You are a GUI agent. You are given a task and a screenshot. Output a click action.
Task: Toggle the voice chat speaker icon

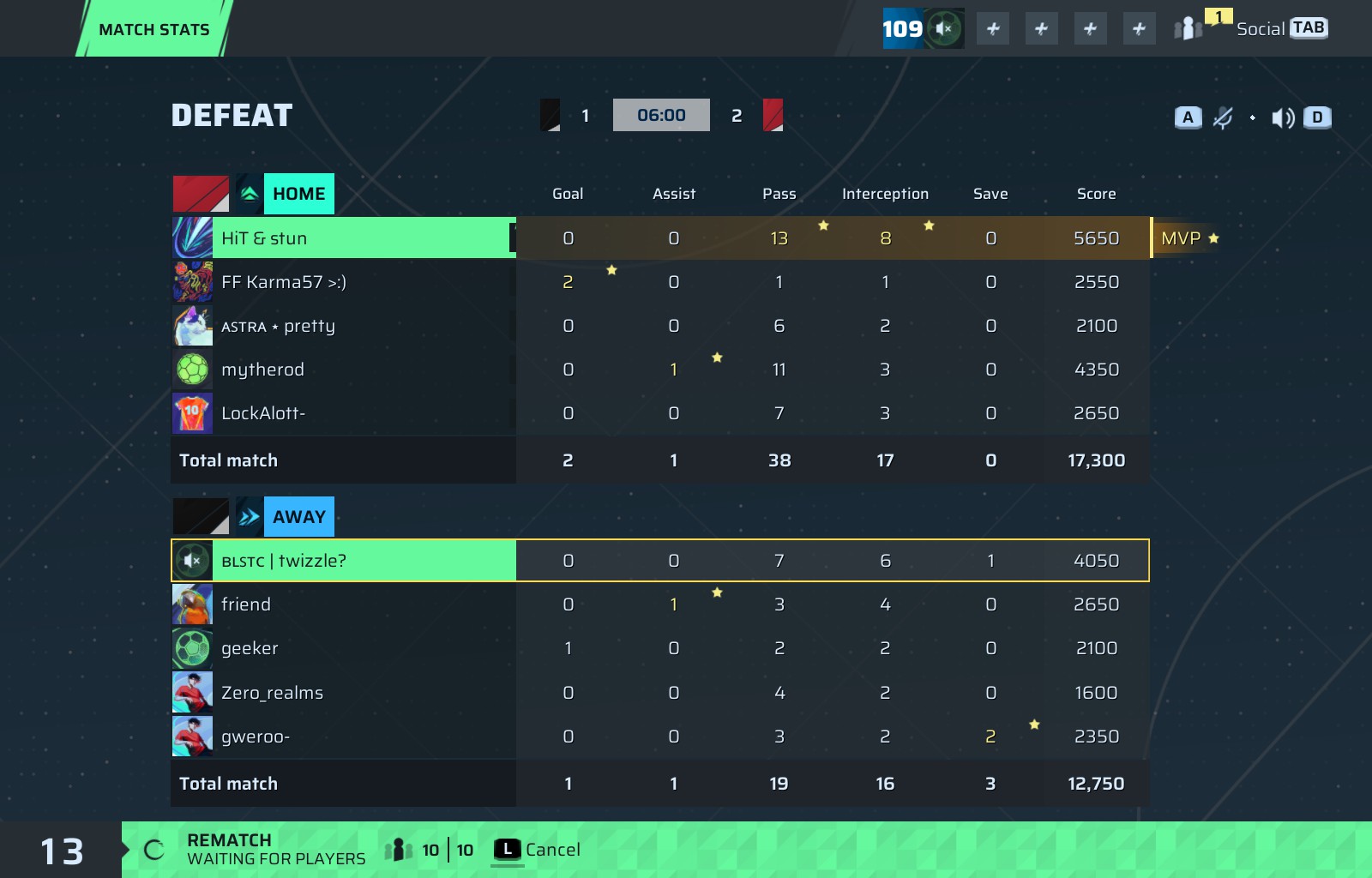(1283, 117)
